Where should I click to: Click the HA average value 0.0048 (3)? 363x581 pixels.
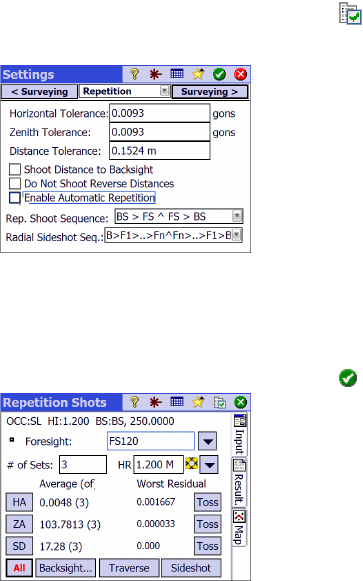point(64,502)
